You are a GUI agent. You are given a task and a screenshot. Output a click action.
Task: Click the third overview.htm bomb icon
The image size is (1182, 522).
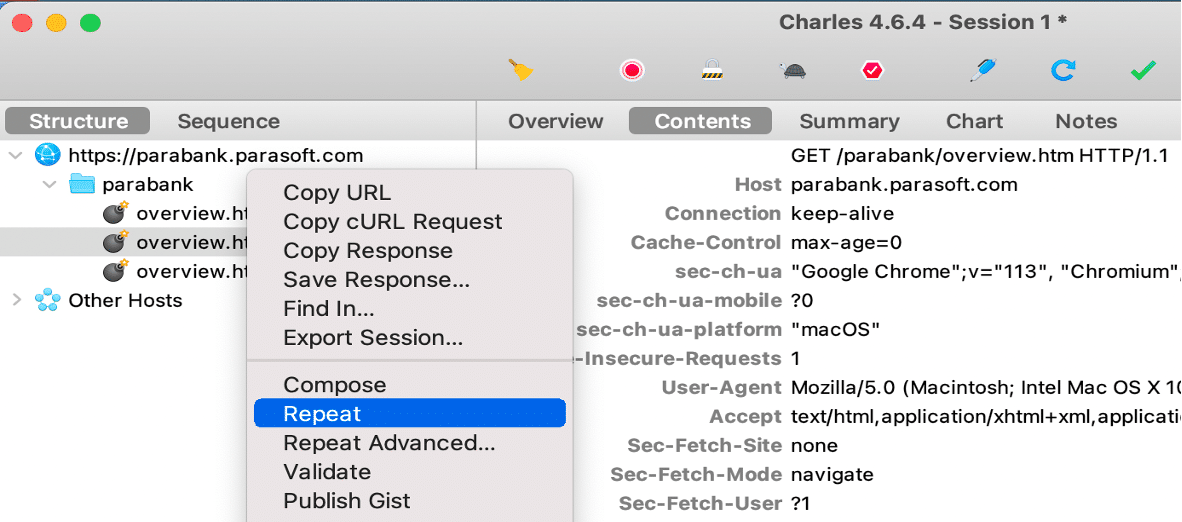[x=117, y=271]
